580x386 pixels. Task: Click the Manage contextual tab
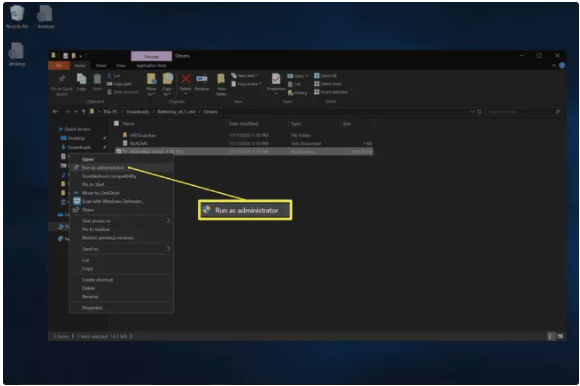coord(151,56)
